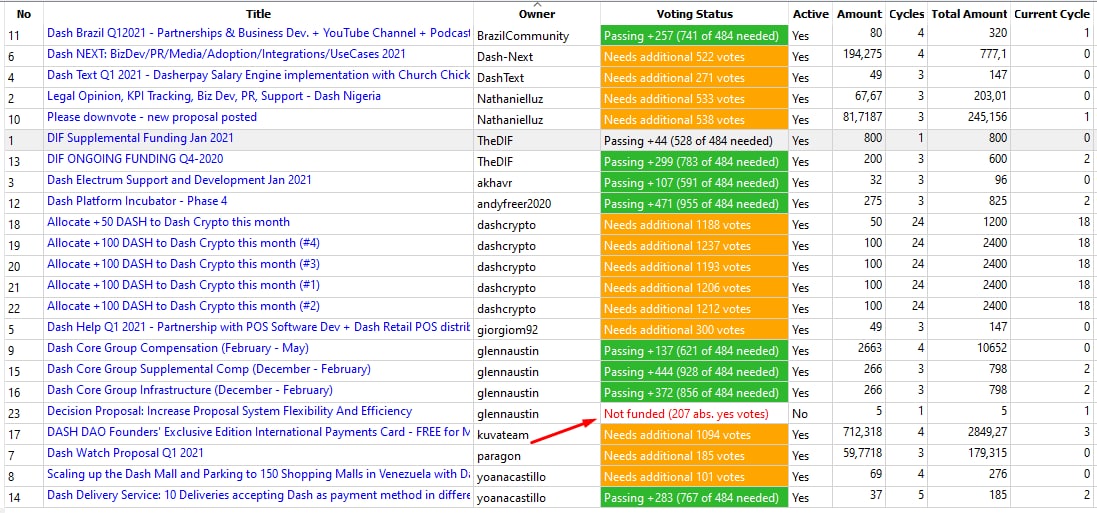Select 'No' active cell for Decision Proposal
Image resolution: width=1097 pixels, height=513 pixels.
click(x=810, y=414)
